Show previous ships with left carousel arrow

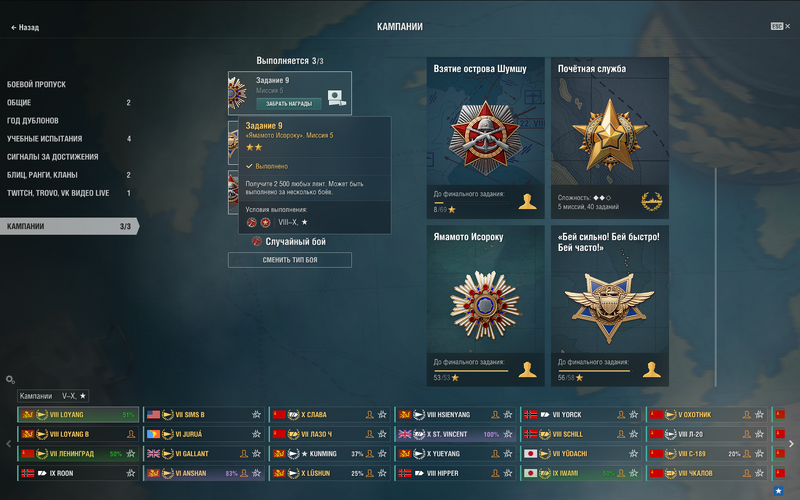coord(8,444)
